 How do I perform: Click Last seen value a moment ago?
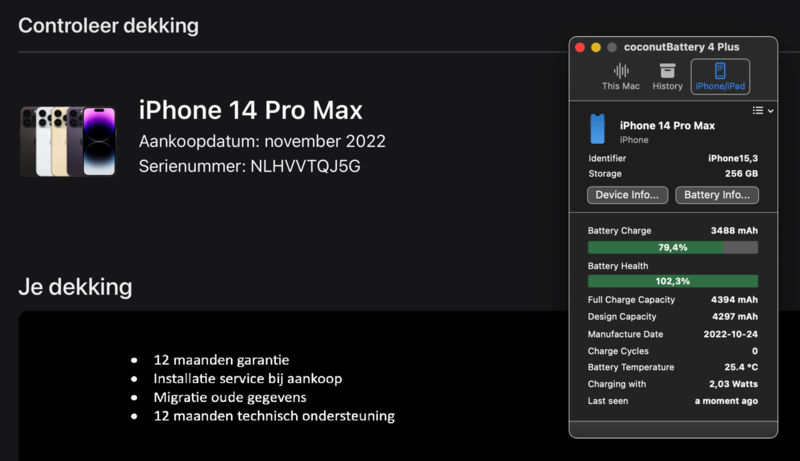click(x=726, y=401)
